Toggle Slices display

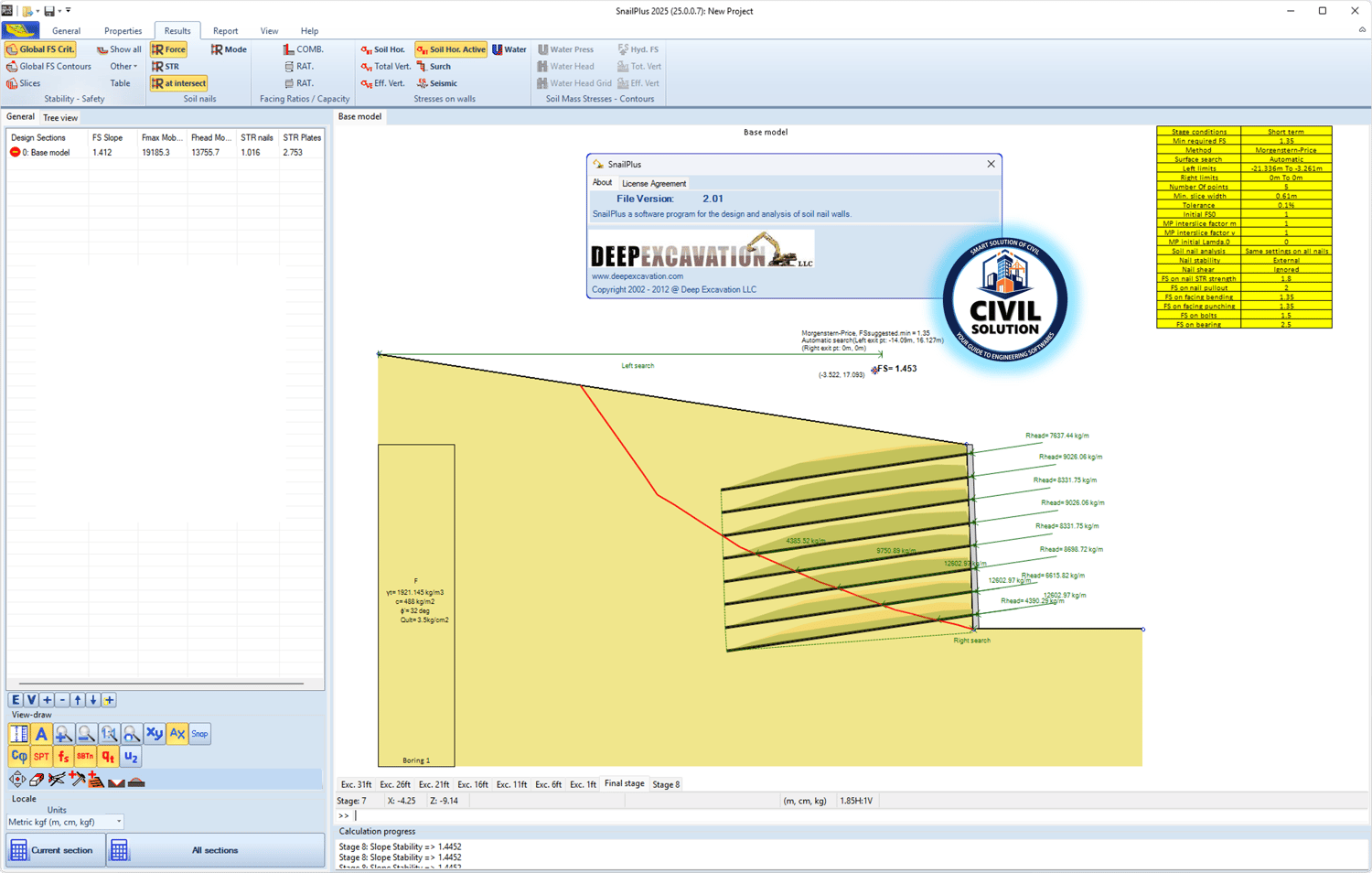click(23, 83)
